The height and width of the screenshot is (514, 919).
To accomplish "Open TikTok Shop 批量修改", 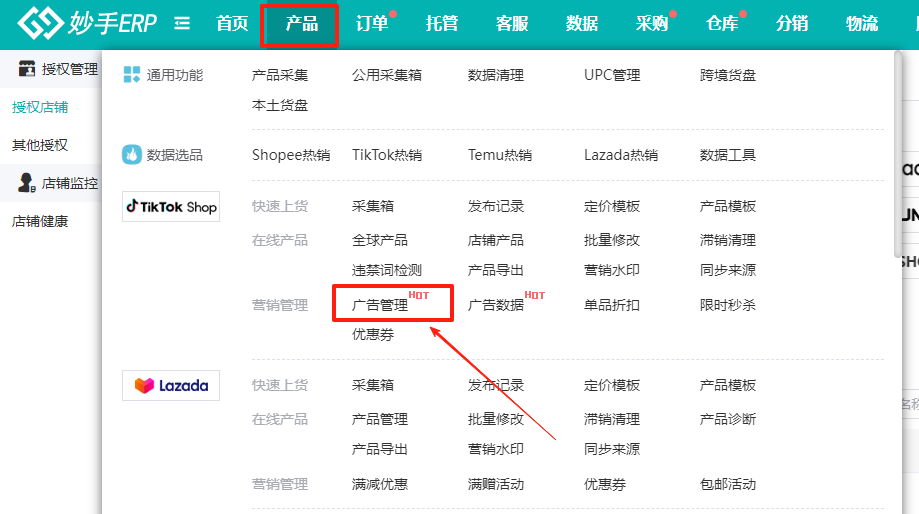I will click(x=612, y=240).
